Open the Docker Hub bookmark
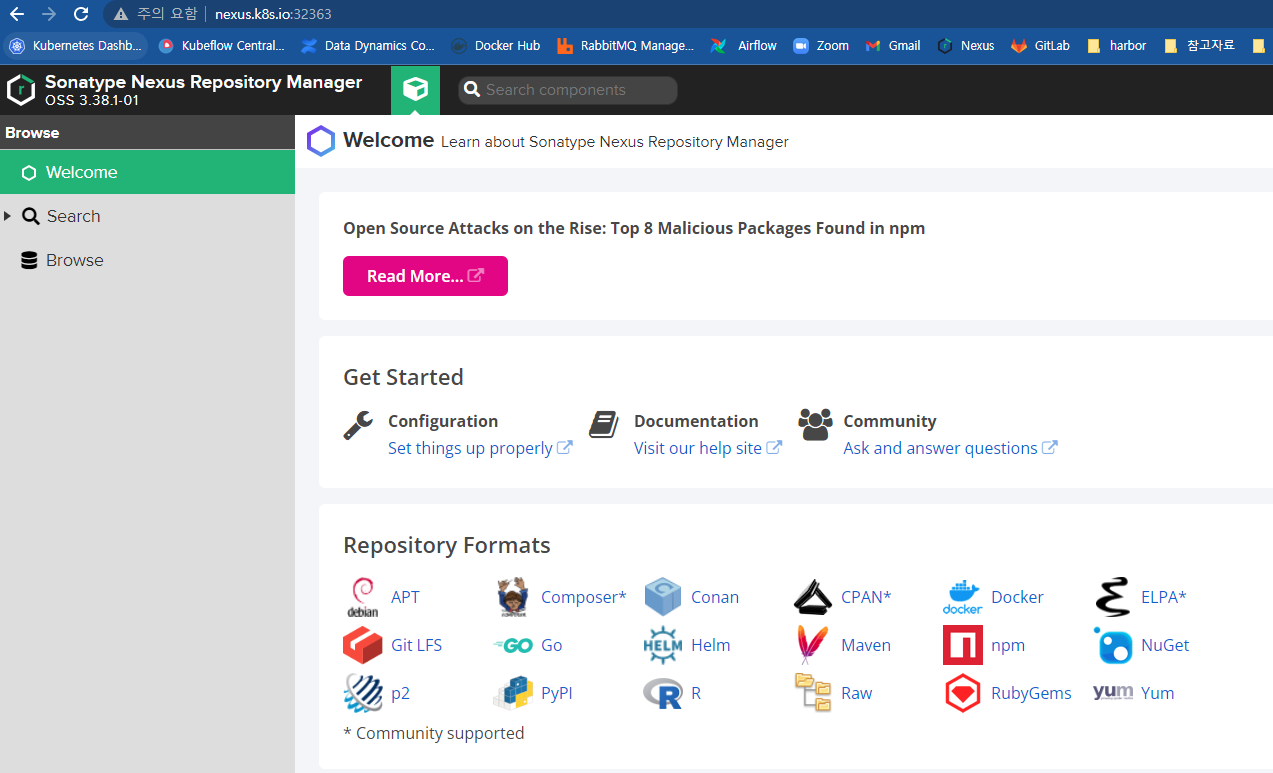1273x773 pixels. click(x=495, y=45)
